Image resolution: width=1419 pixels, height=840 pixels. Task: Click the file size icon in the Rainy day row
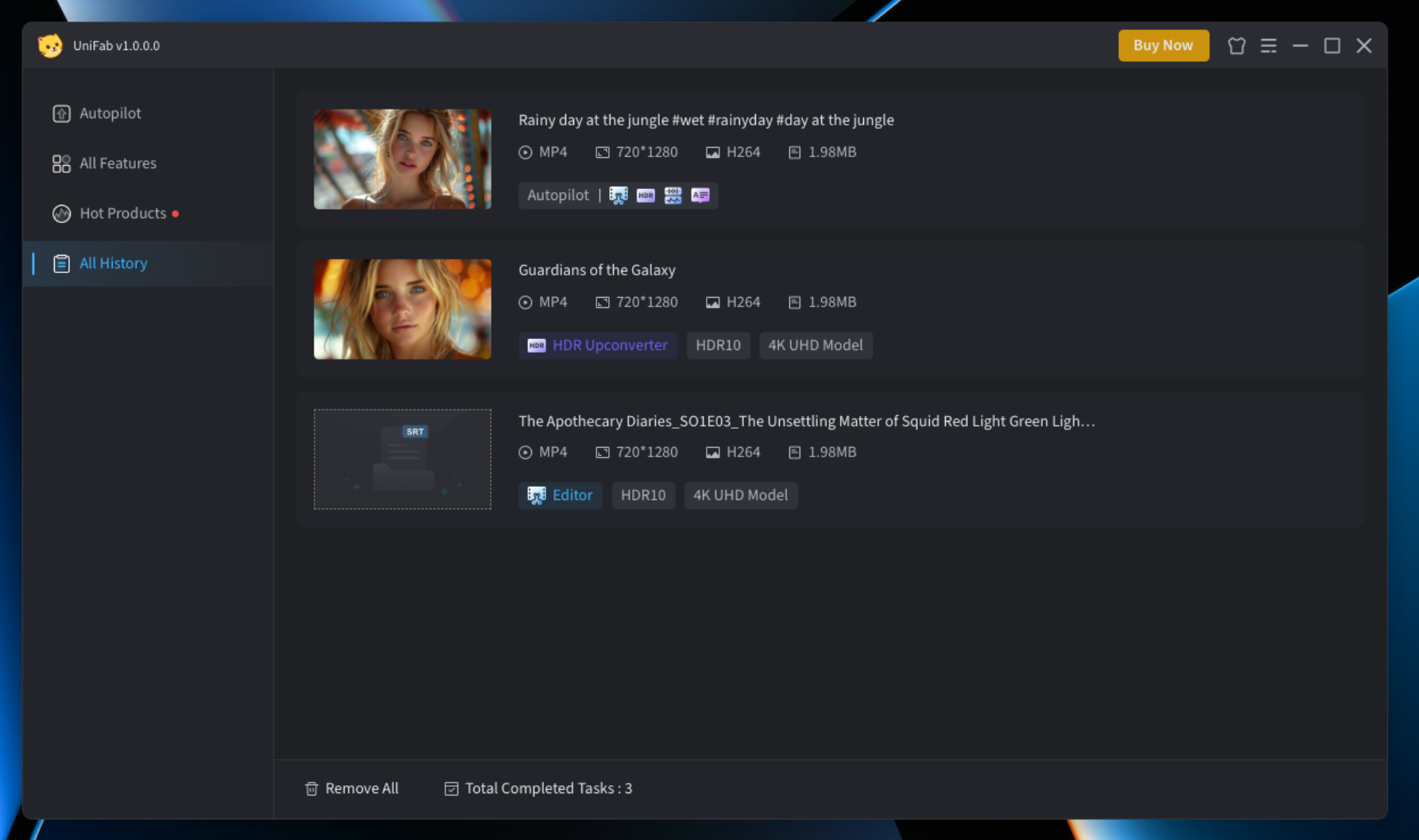pyautogui.click(x=794, y=152)
